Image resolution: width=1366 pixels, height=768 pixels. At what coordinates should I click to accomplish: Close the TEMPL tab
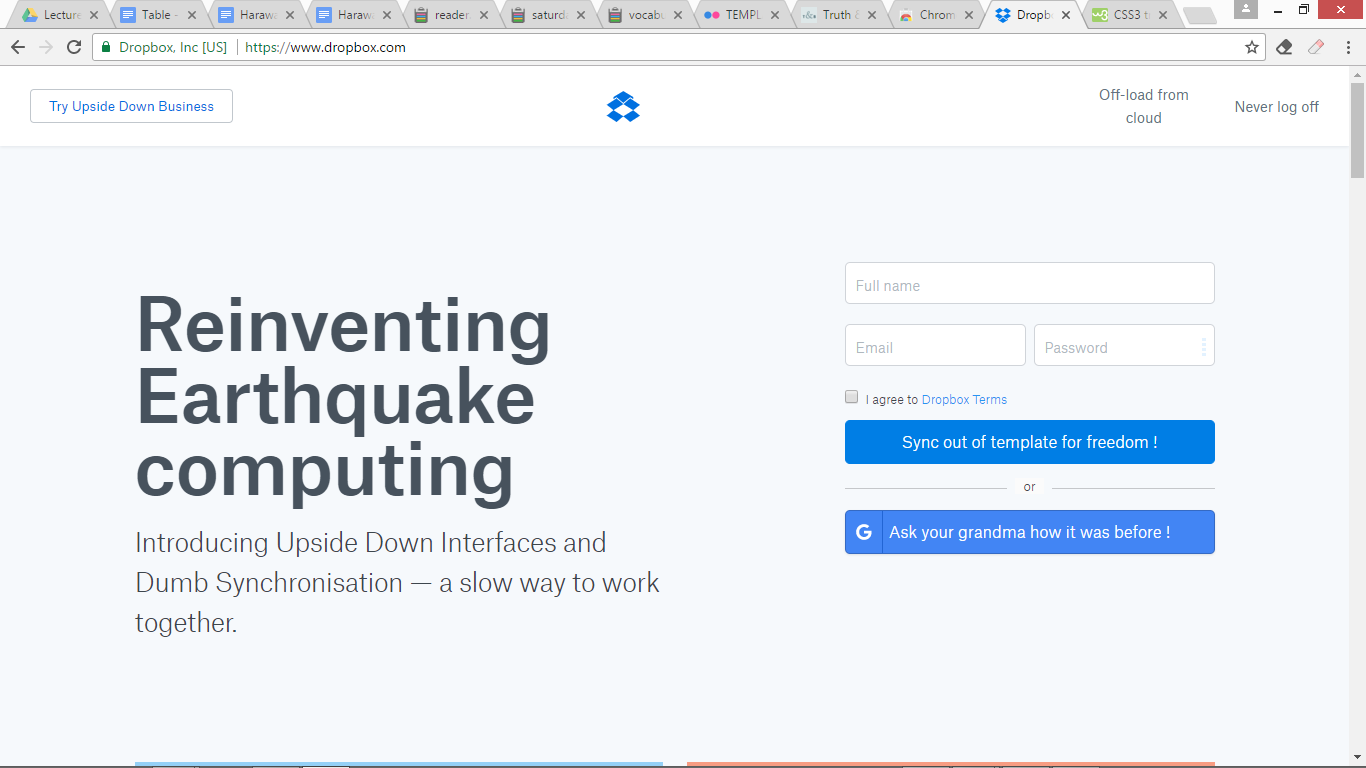(x=774, y=15)
